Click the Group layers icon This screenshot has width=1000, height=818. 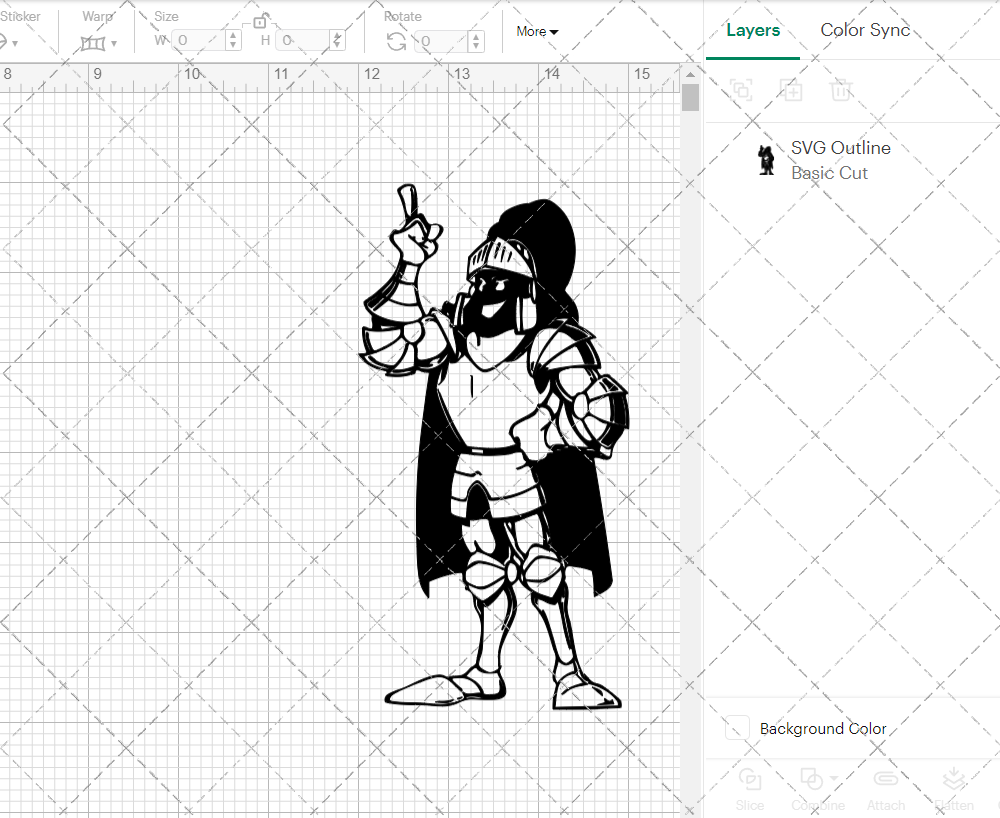pos(741,90)
